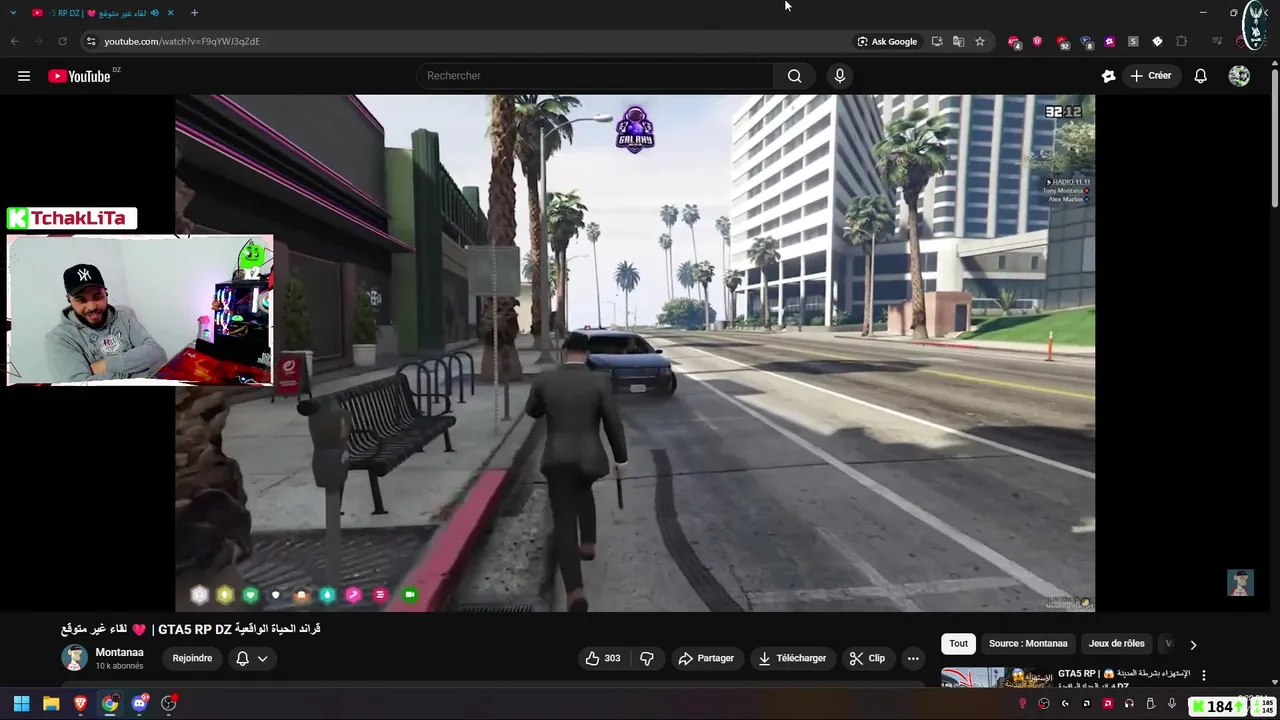This screenshot has height=720, width=1280.
Task: Open File Explorer from taskbar
Action: (51, 704)
